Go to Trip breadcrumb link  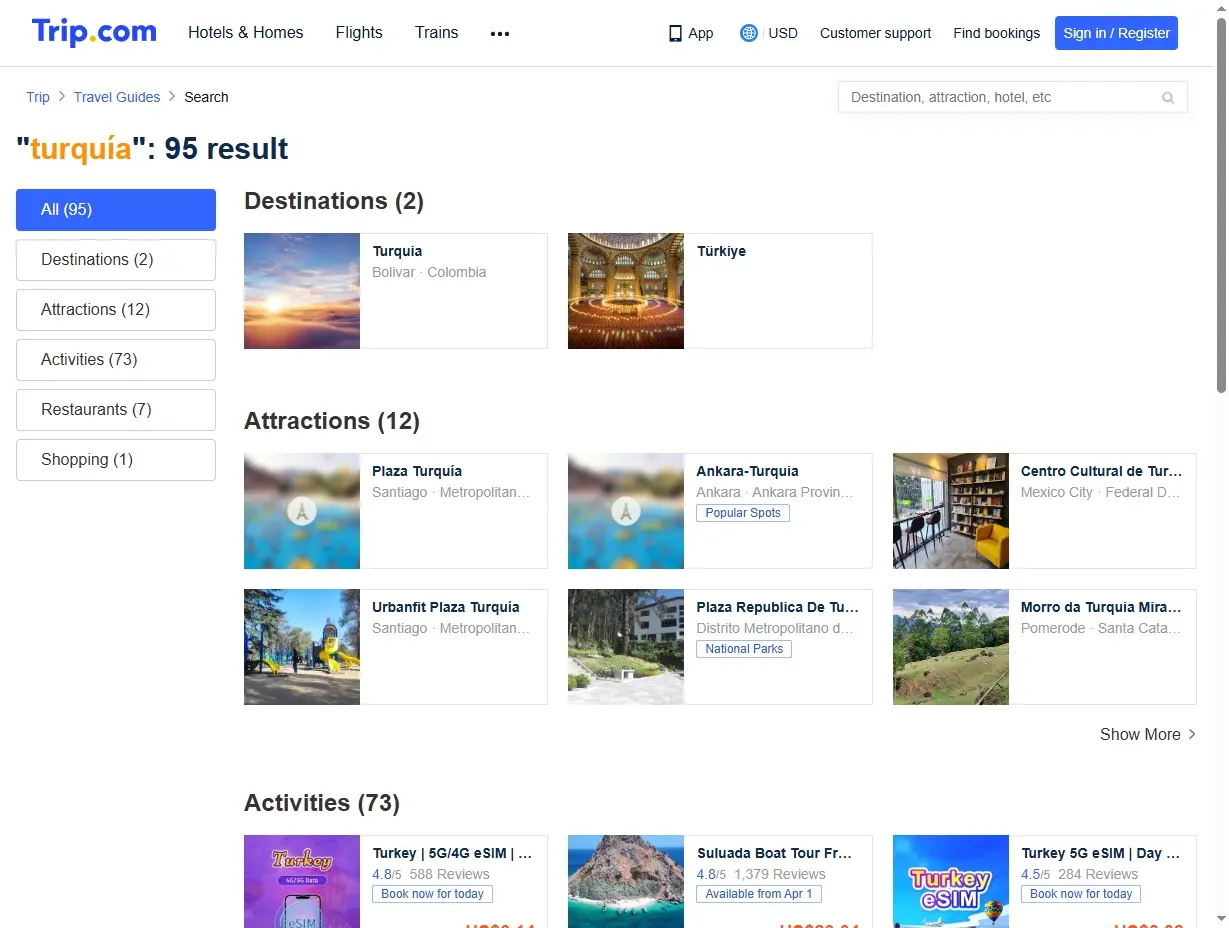point(38,97)
